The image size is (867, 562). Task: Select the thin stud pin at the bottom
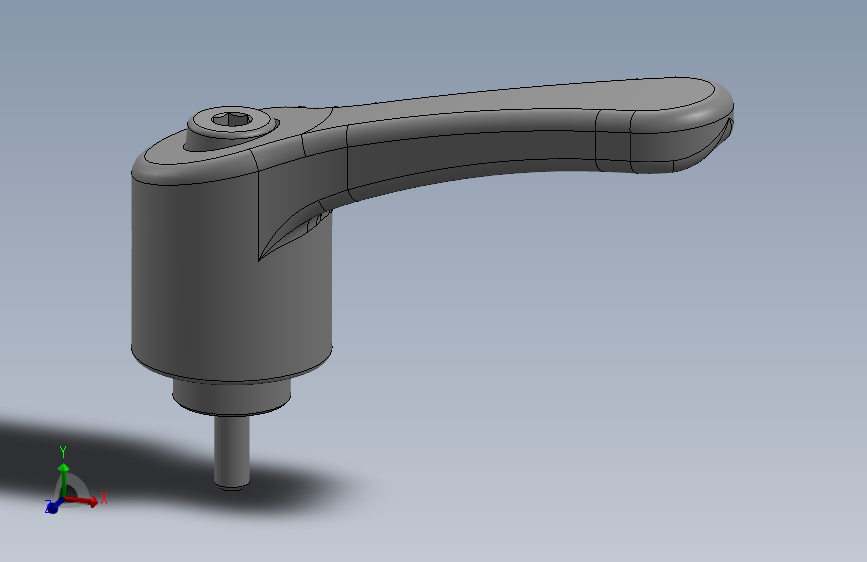232,452
